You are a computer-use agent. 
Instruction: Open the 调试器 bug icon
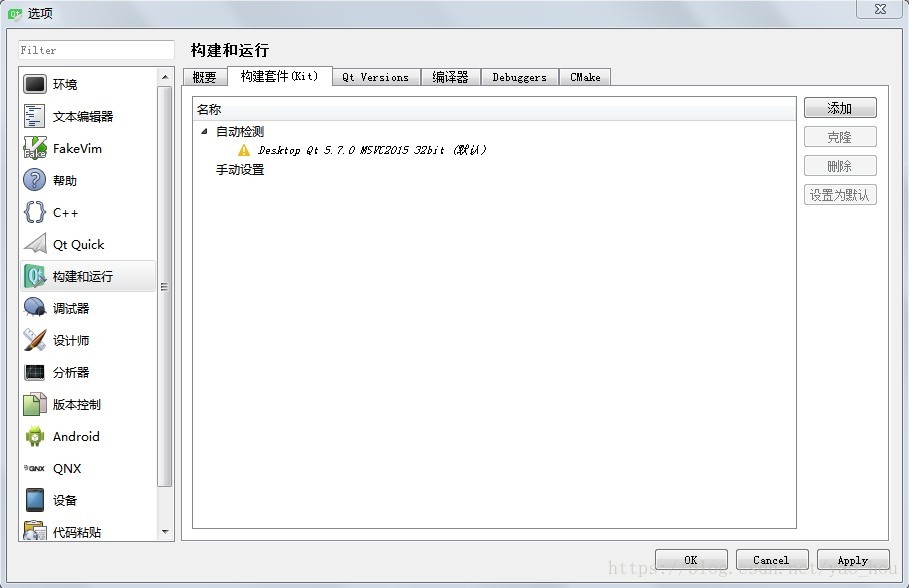click(35, 308)
